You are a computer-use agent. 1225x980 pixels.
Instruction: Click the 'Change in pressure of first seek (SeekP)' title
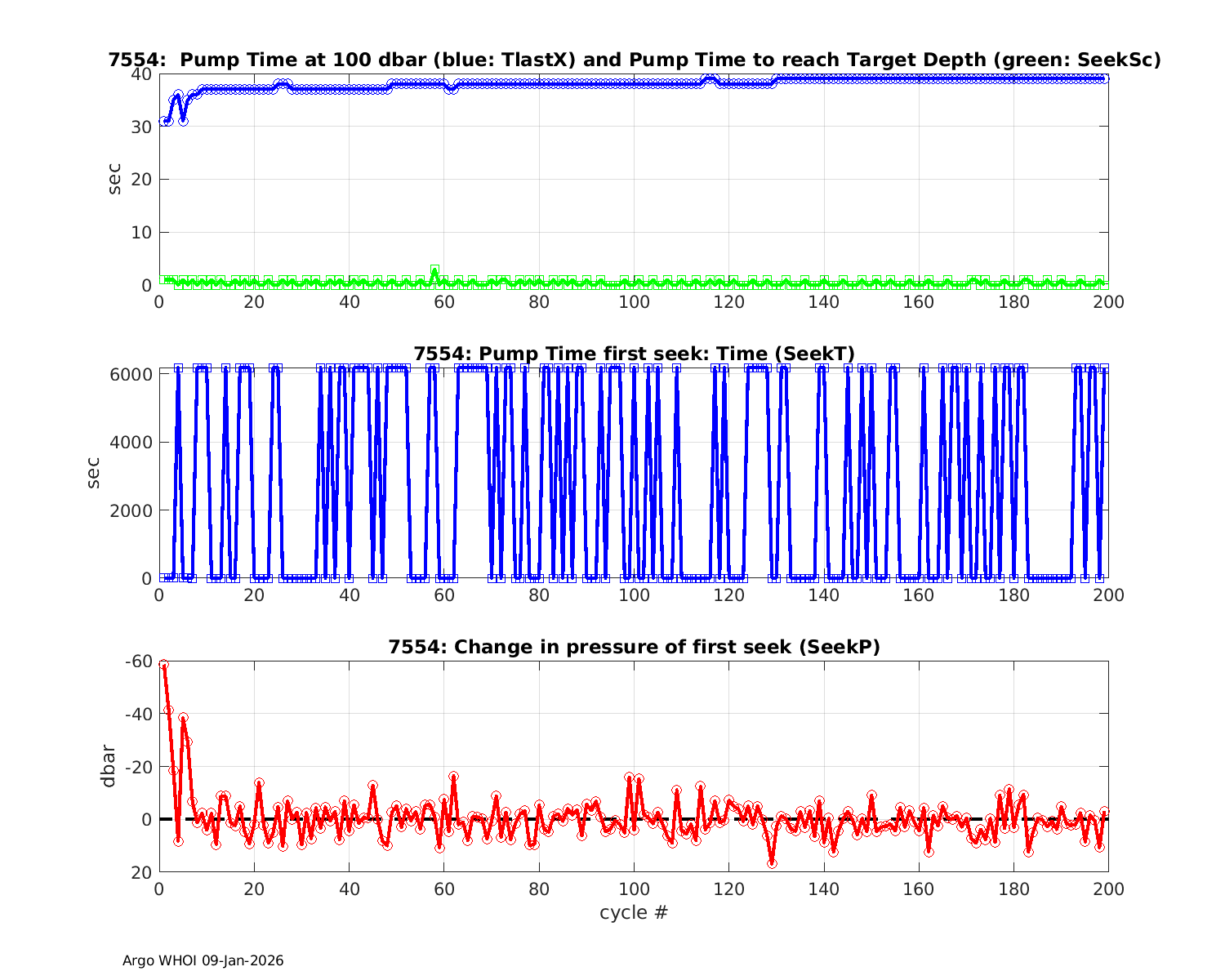point(634,647)
